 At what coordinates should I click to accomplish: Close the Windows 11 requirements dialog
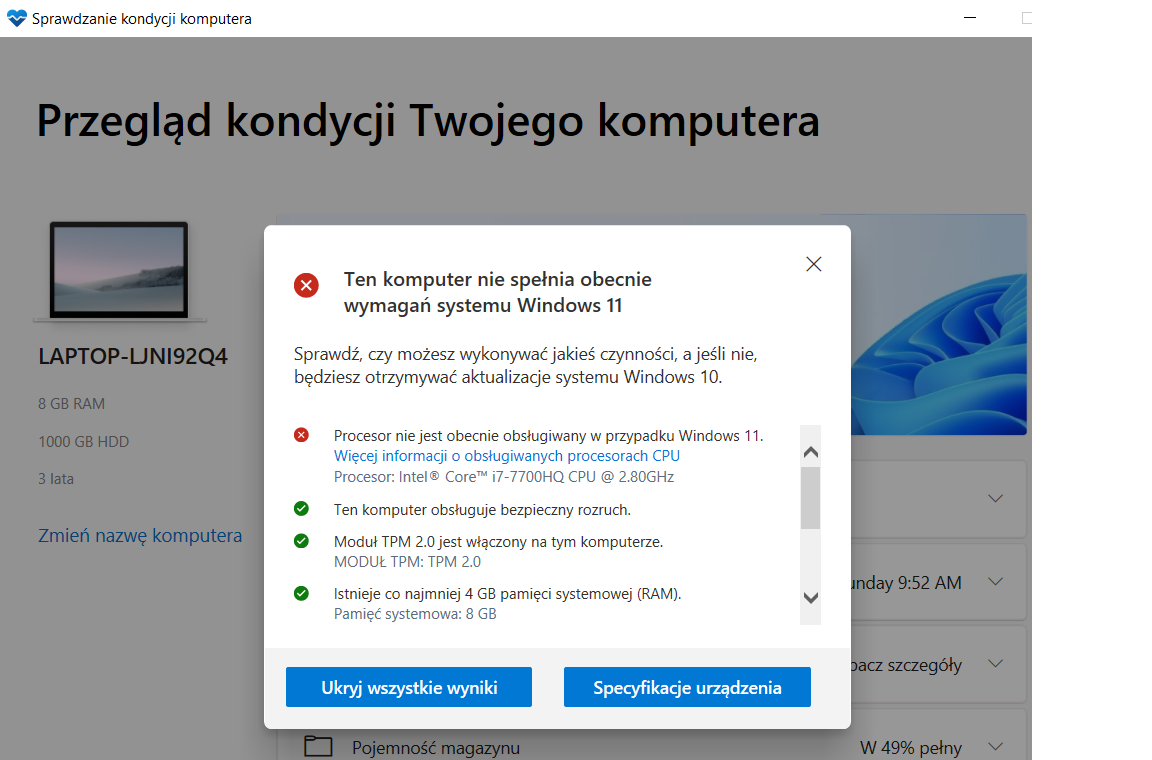click(813, 265)
